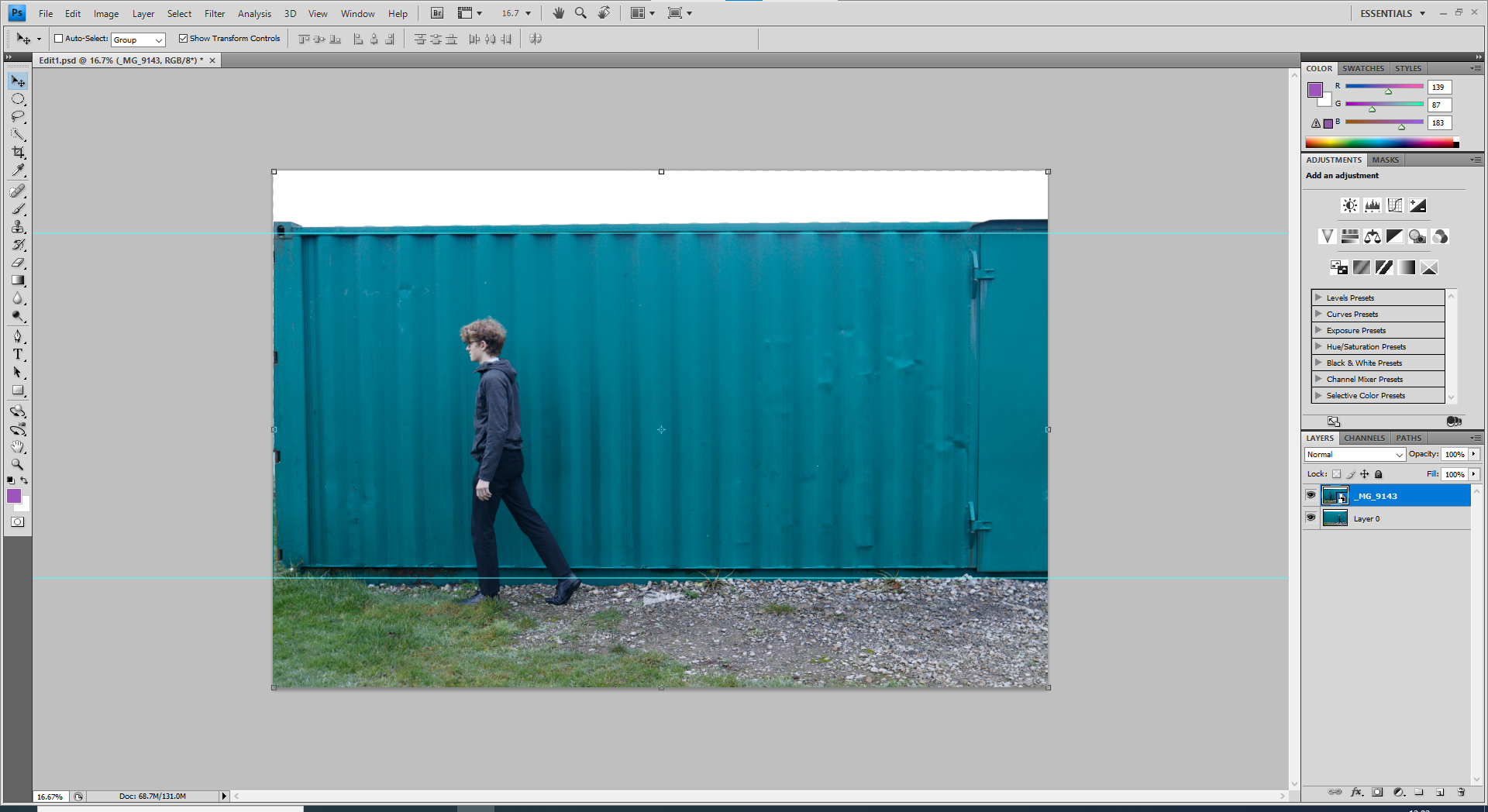Switch to the Channels tab
Image resolution: width=1488 pixels, height=812 pixels.
(1364, 438)
